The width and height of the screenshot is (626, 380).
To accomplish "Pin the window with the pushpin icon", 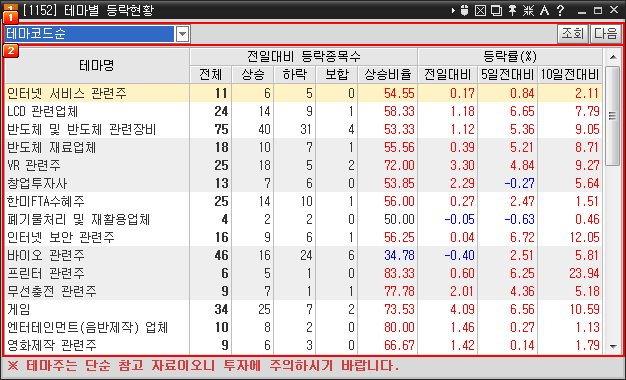I will [x=513, y=10].
